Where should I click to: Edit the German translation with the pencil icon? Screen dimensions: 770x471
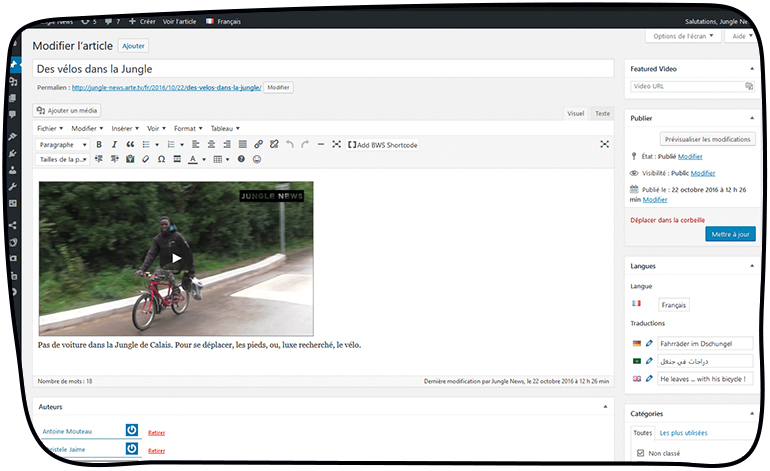click(648, 343)
